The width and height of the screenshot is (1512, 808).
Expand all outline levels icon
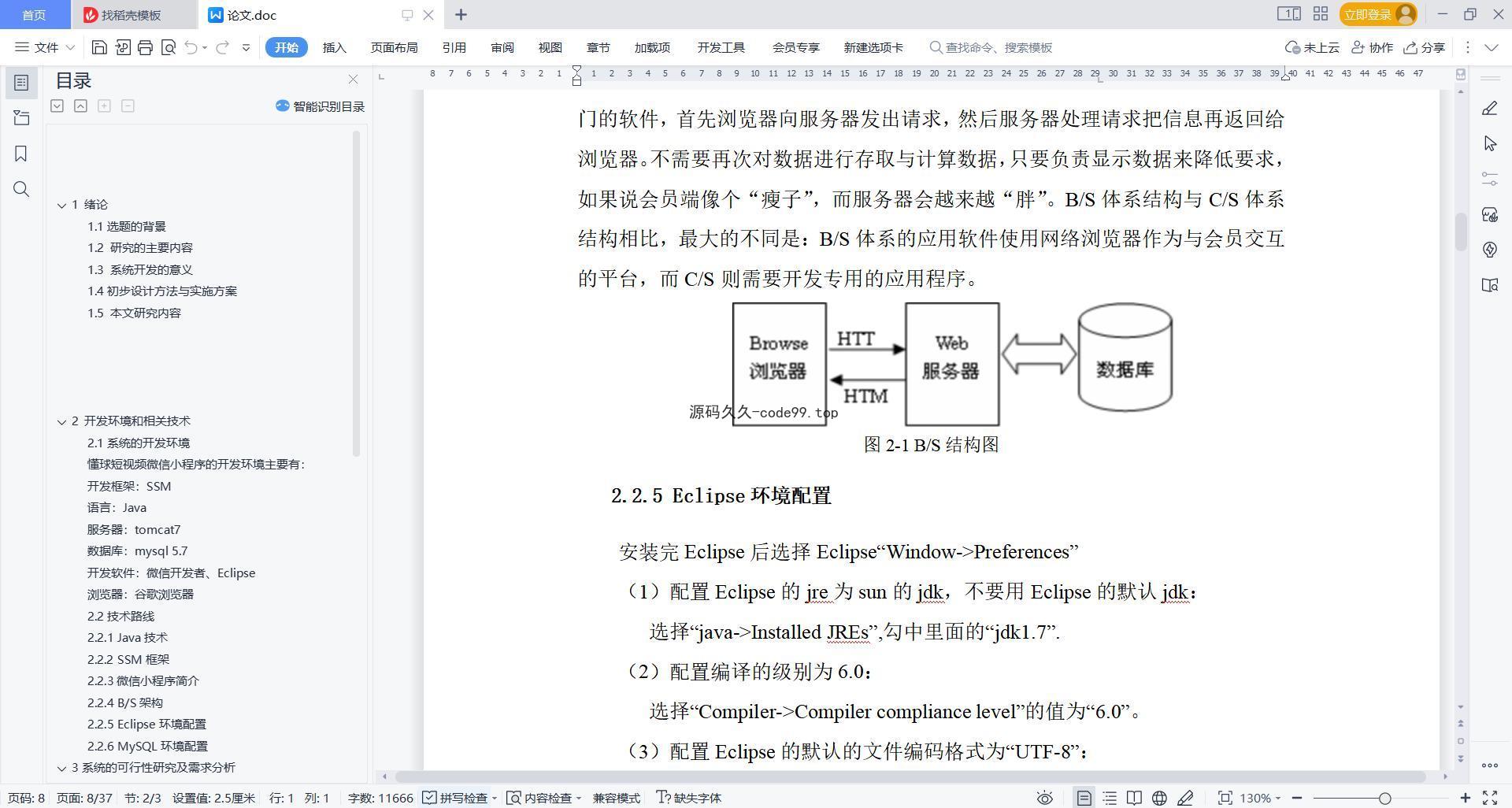tap(57, 106)
